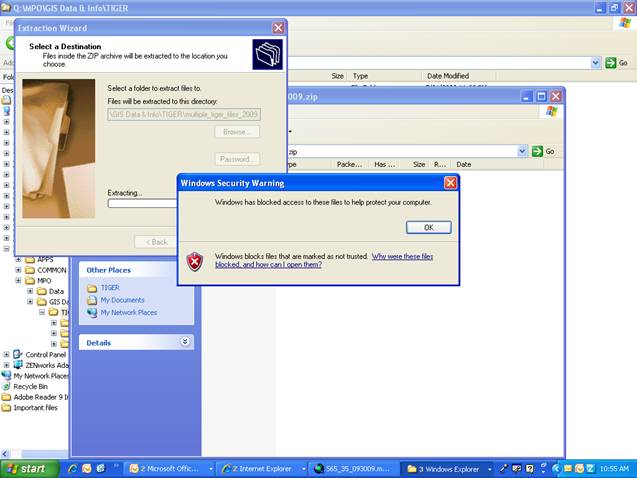This screenshot has height=478, width=637.
Task: Click the Windows Explorer taskbar group
Action: [448, 469]
